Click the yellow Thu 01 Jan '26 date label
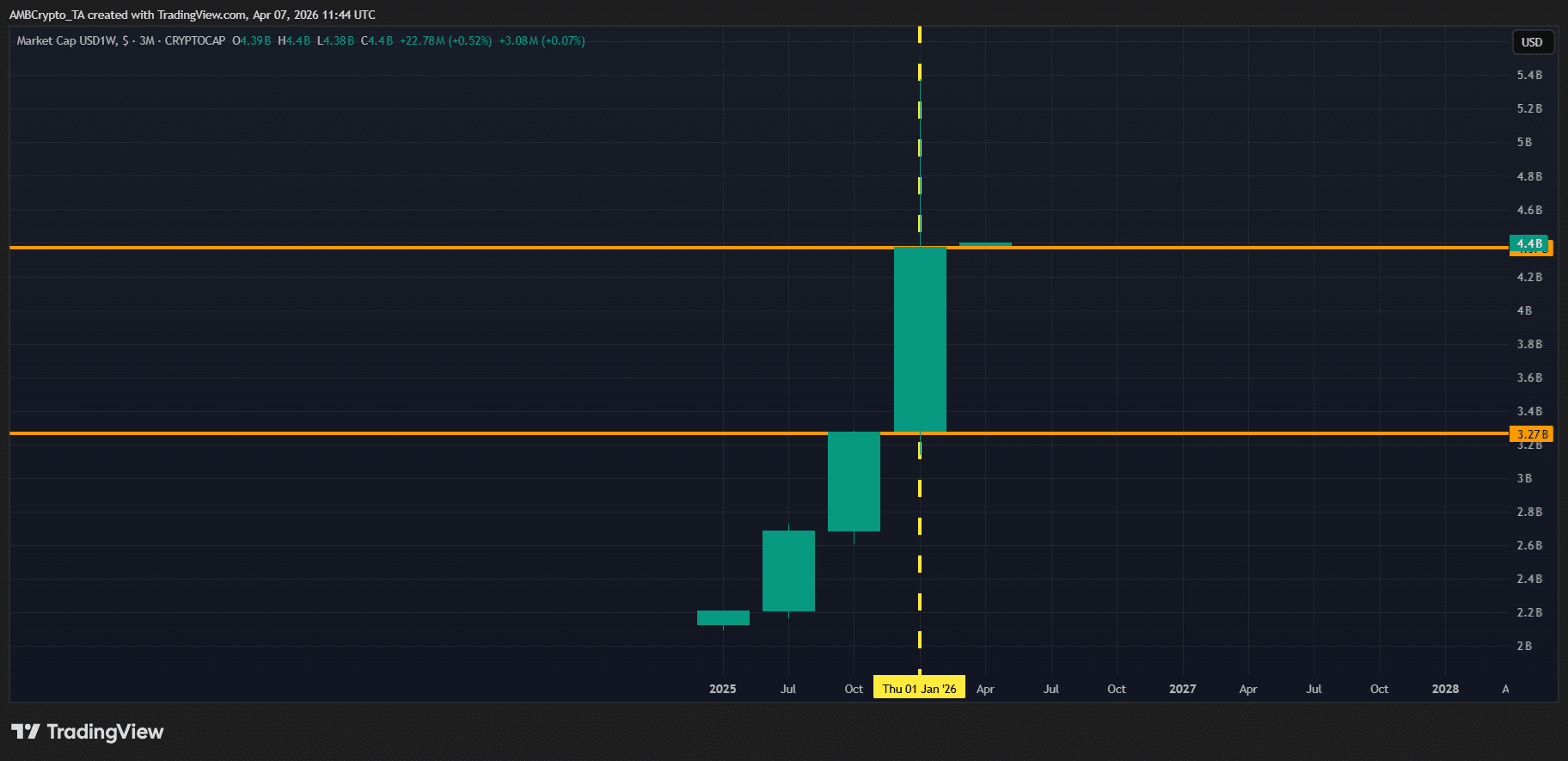The image size is (1568, 761). [919, 688]
